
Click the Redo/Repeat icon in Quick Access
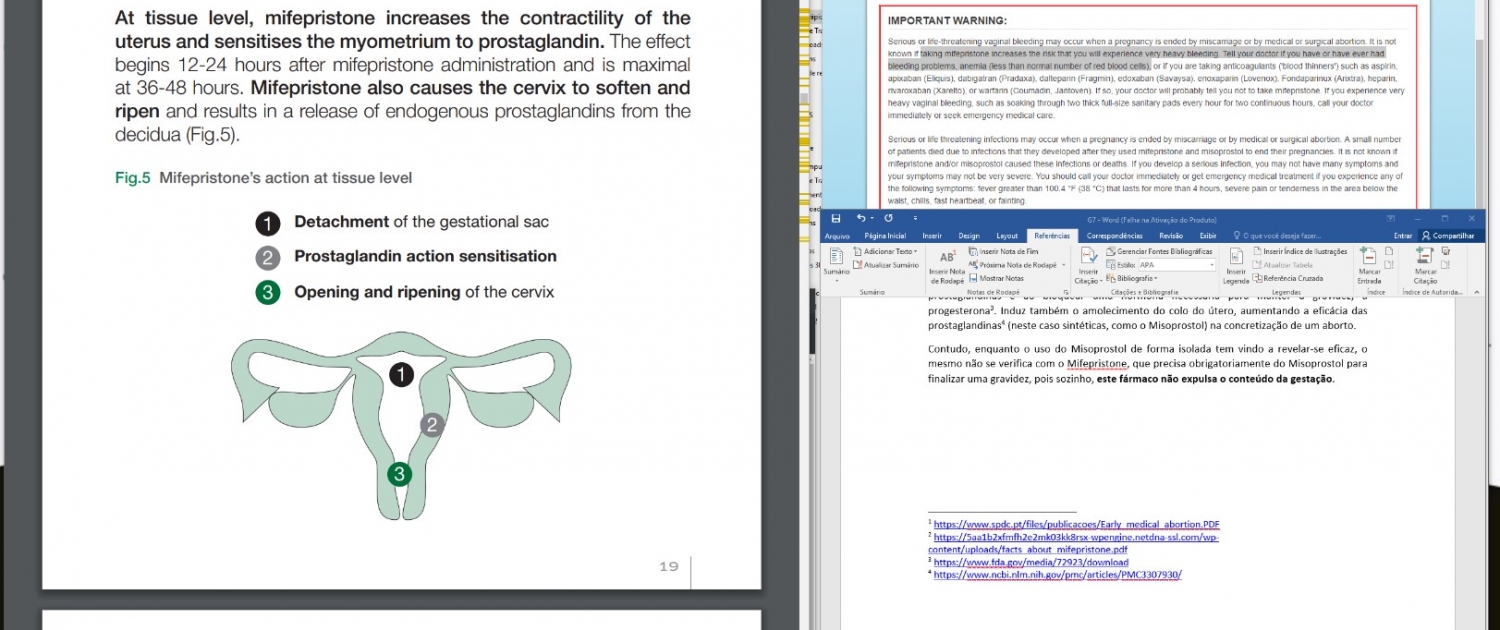pyautogui.click(x=888, y=218)
